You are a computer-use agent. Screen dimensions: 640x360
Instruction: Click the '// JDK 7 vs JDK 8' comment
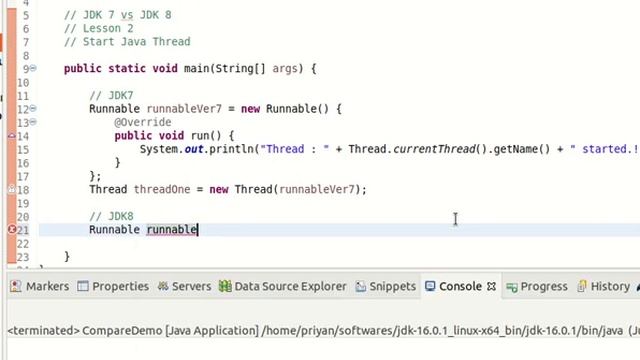pyautogui.click(x=118, y=15)
